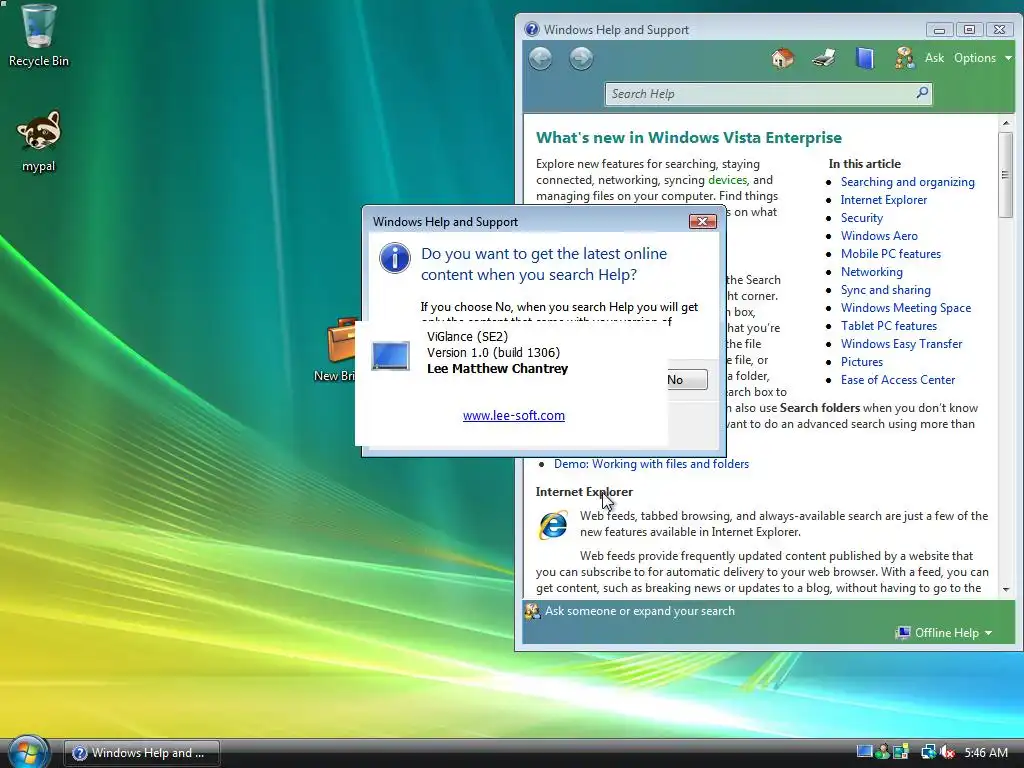Click the Internet Explorer logo in article

(553, 525)
